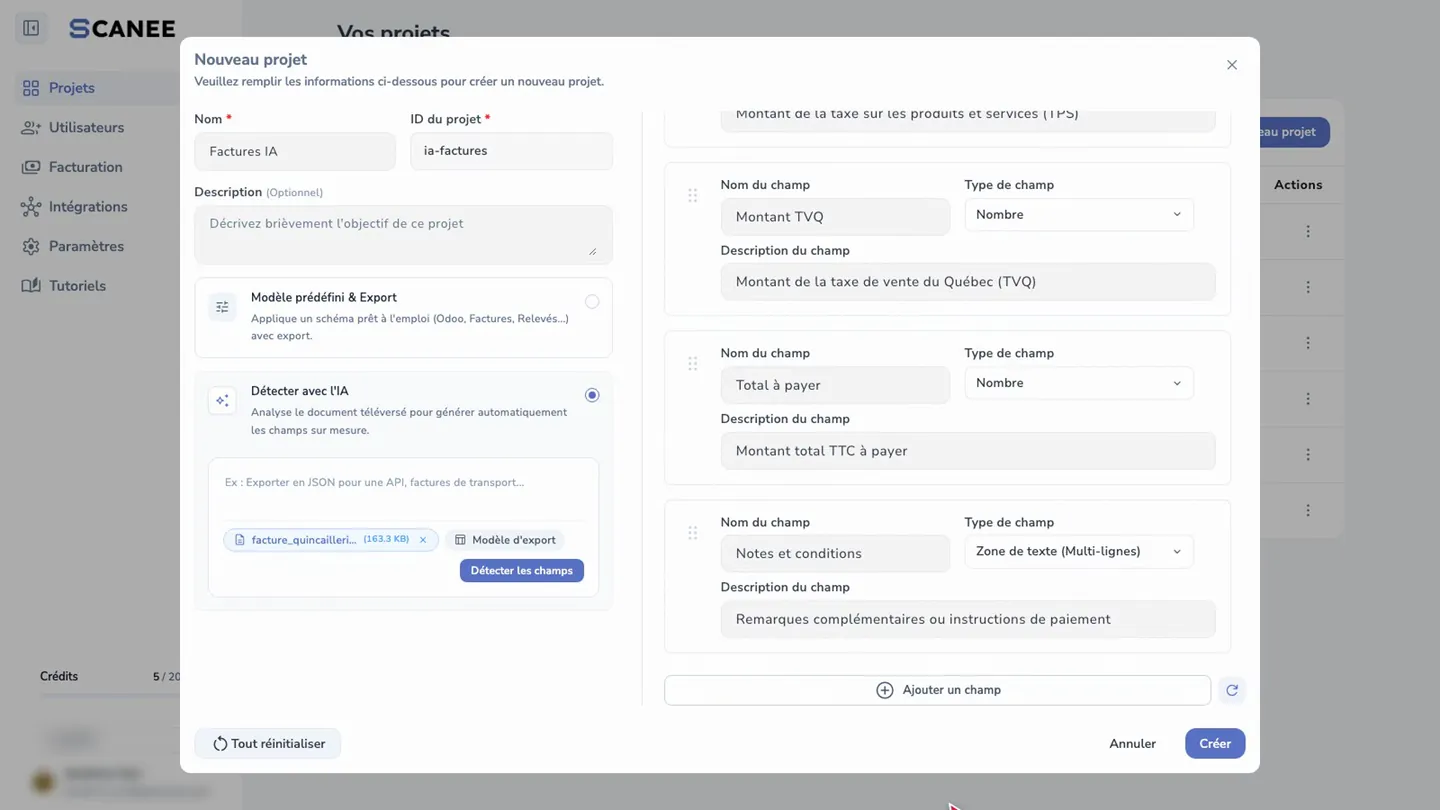
Task: Open type dropdown for Montant TVQ
Action: coord(1079,215)
